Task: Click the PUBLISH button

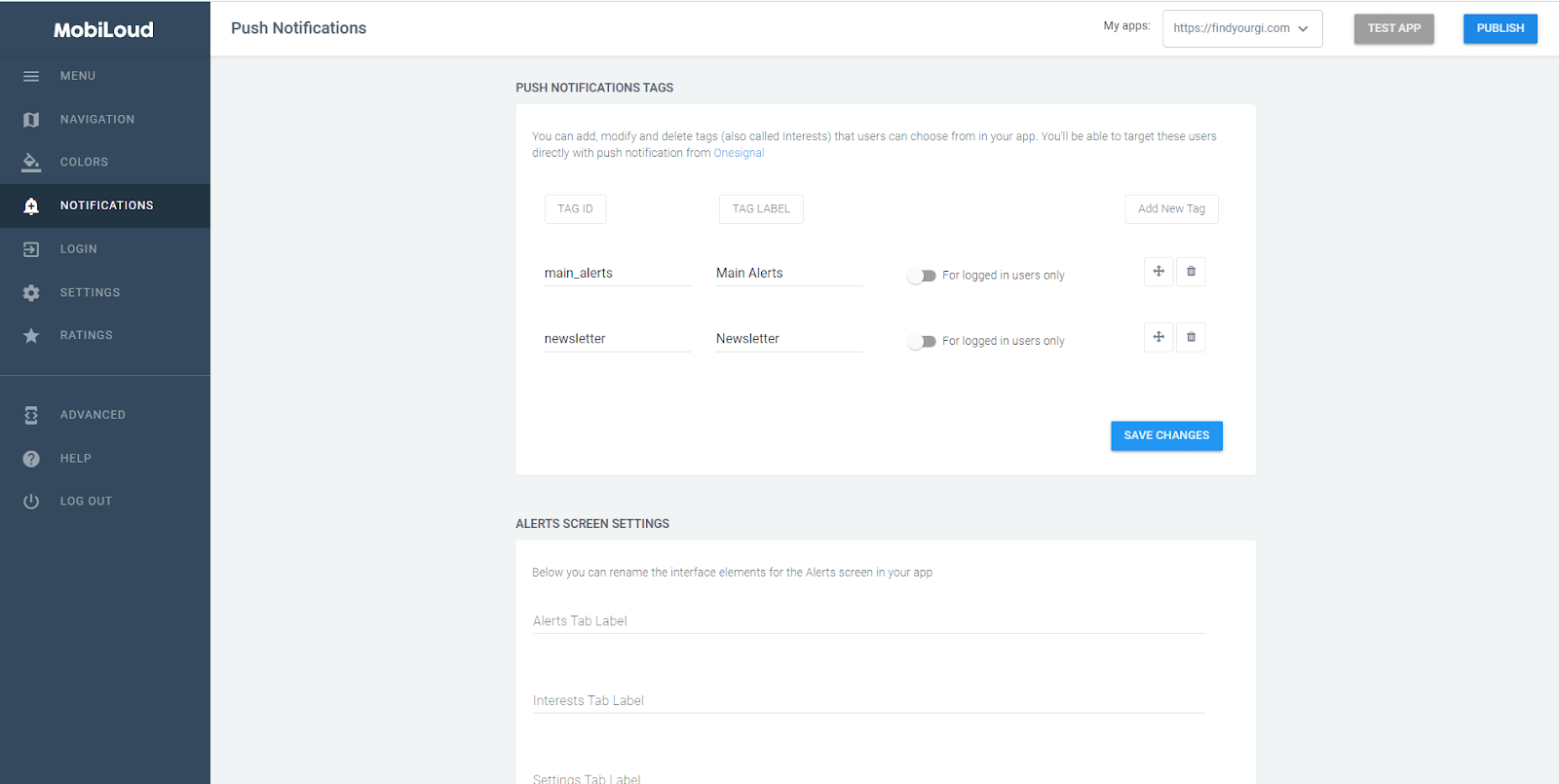Action: point(1500,28)
